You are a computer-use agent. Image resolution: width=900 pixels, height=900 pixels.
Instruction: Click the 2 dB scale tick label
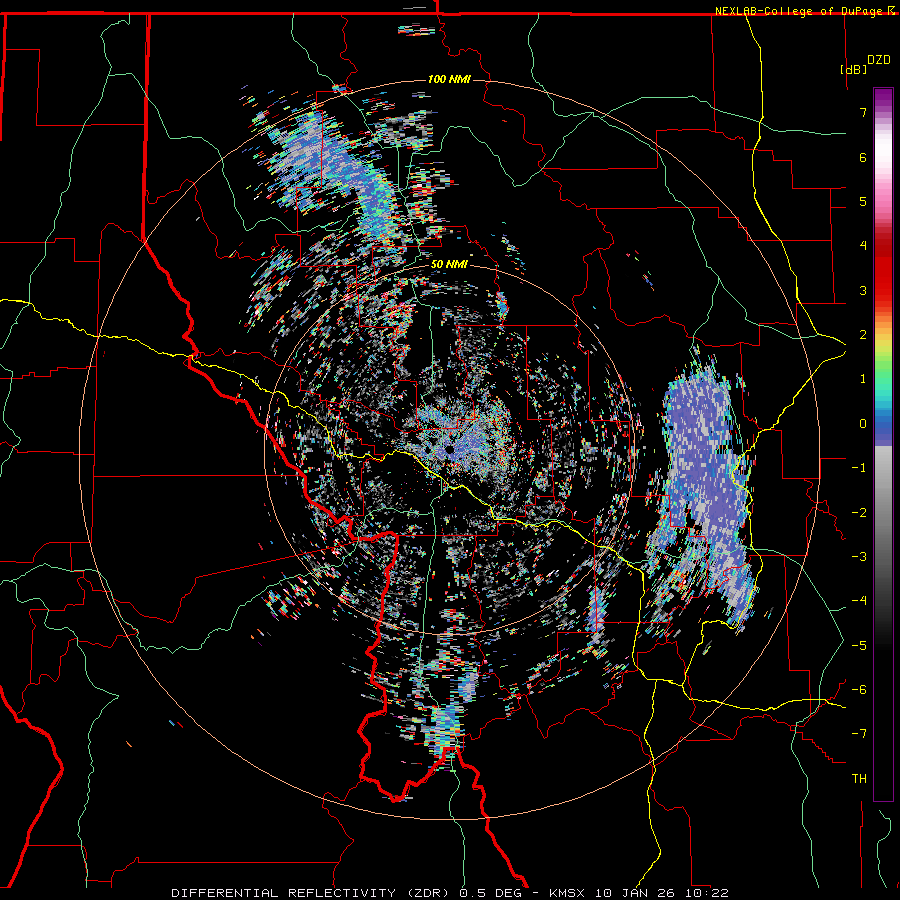pyautogui.click(x=863, y=335)
